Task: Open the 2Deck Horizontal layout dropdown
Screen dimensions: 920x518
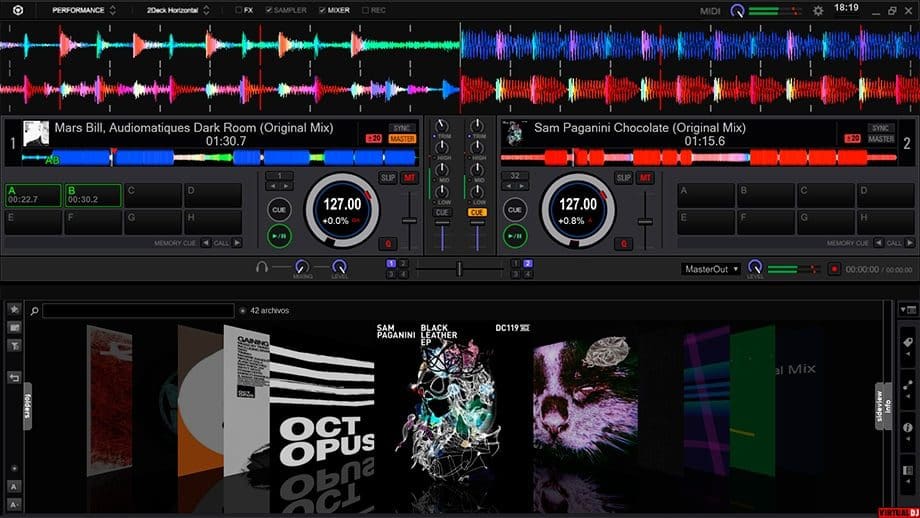Action: coord(178,10)
